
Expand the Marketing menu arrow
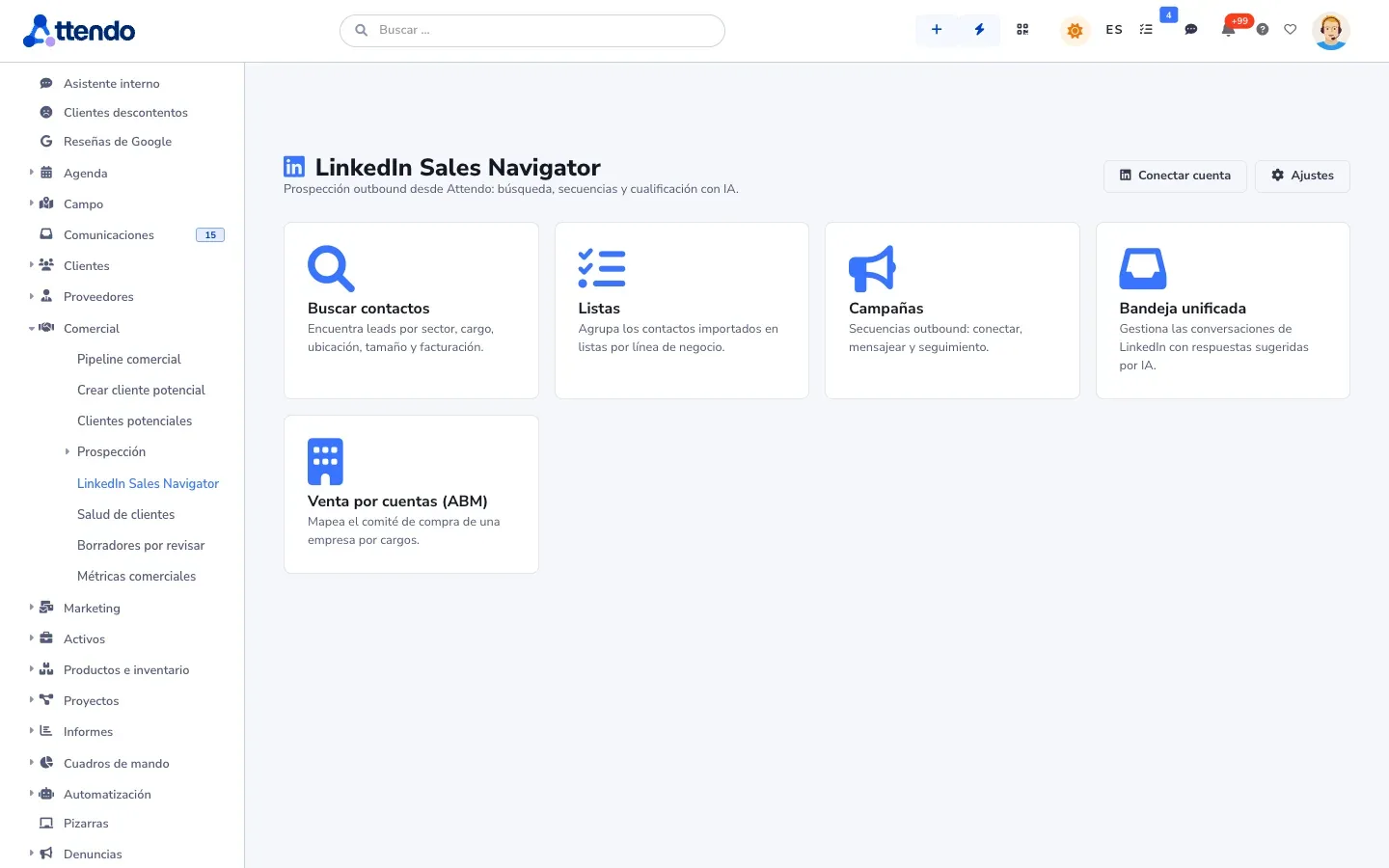coord(31,608)
